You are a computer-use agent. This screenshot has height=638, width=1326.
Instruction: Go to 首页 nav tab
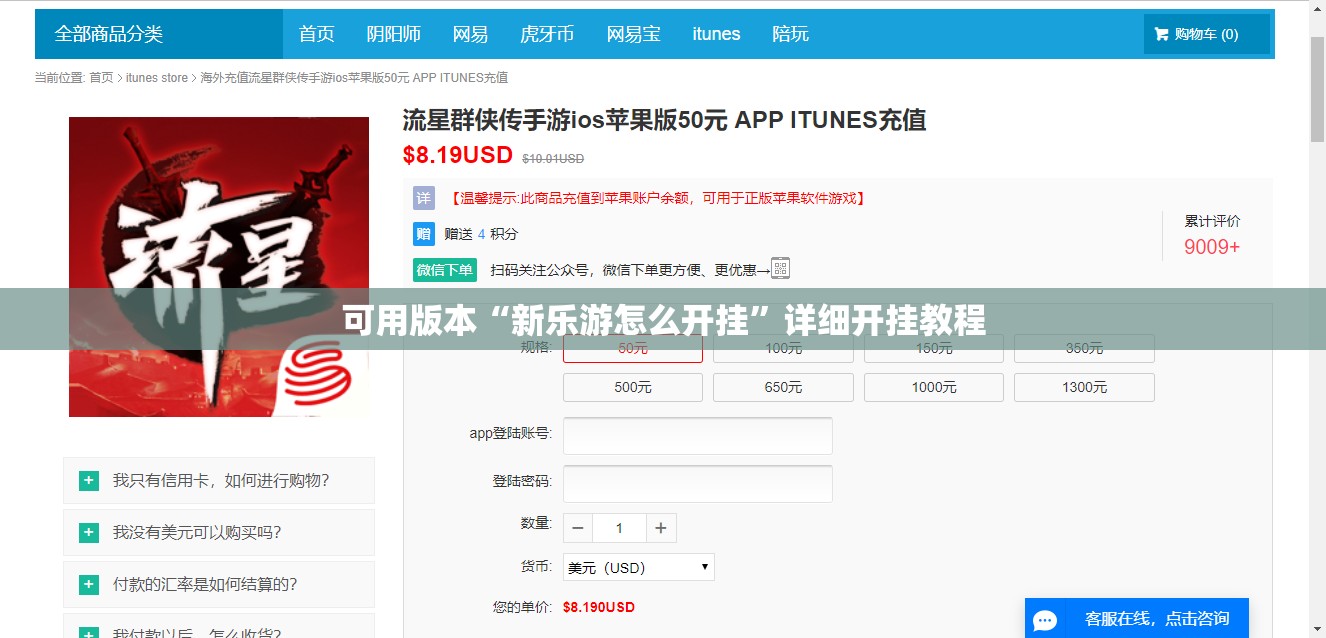coord(317,34)
